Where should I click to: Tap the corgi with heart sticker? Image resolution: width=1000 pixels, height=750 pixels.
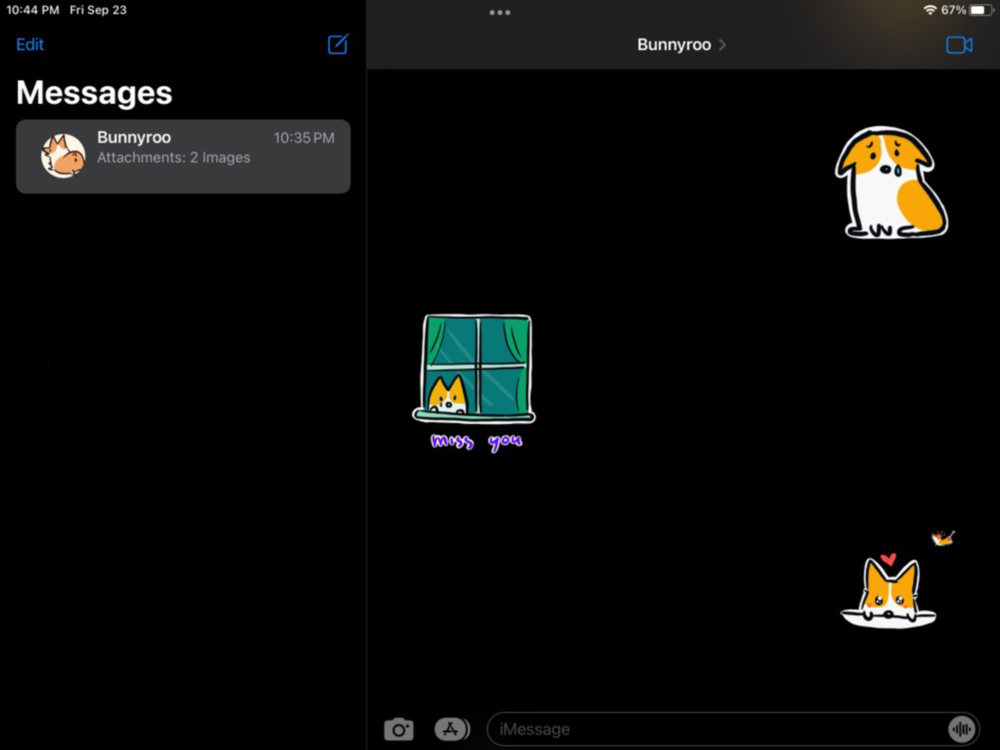coord(888,591)
